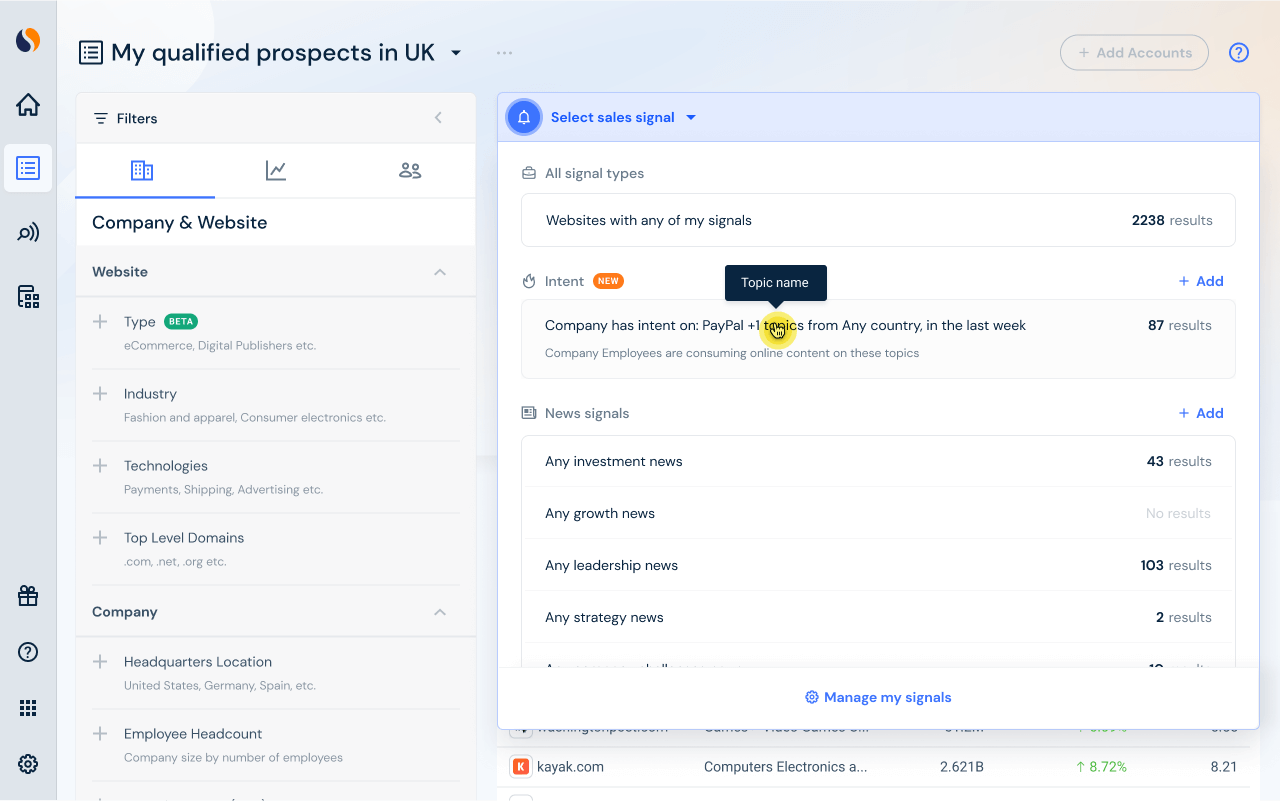
Task: Open the help circle icon in sidebar
Action: 28,652
